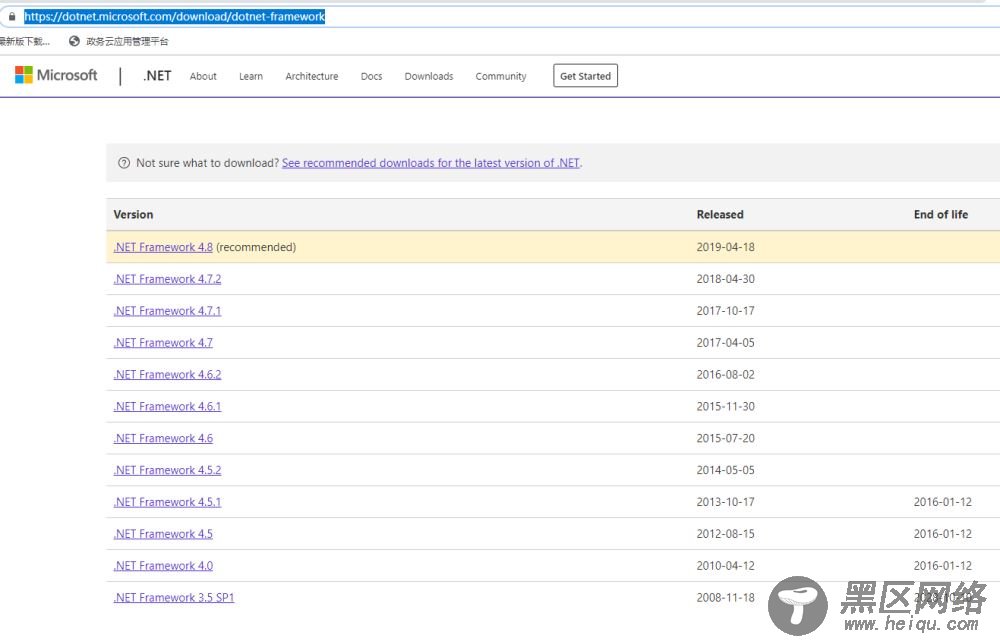
Task: Open the Architecture menu item
Action: tap(312, 76)
